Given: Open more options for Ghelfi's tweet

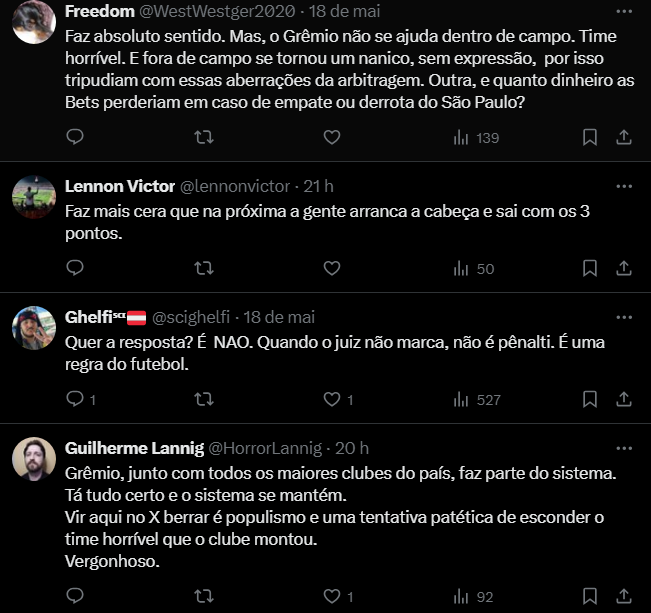Looking at the screenshot, I should pos(624,316).
